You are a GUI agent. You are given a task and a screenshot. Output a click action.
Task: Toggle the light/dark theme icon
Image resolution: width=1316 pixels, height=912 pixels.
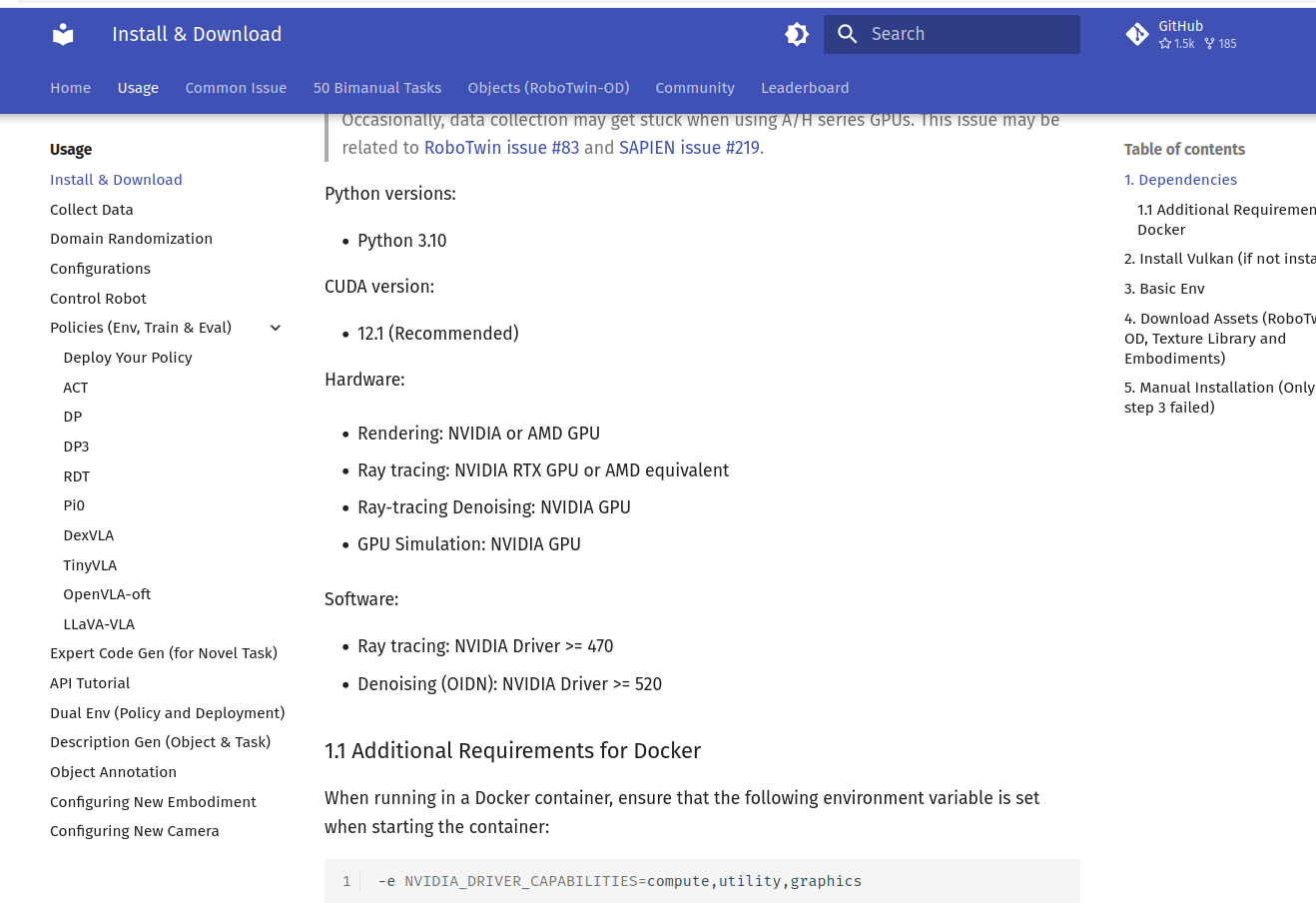[797, 35]
